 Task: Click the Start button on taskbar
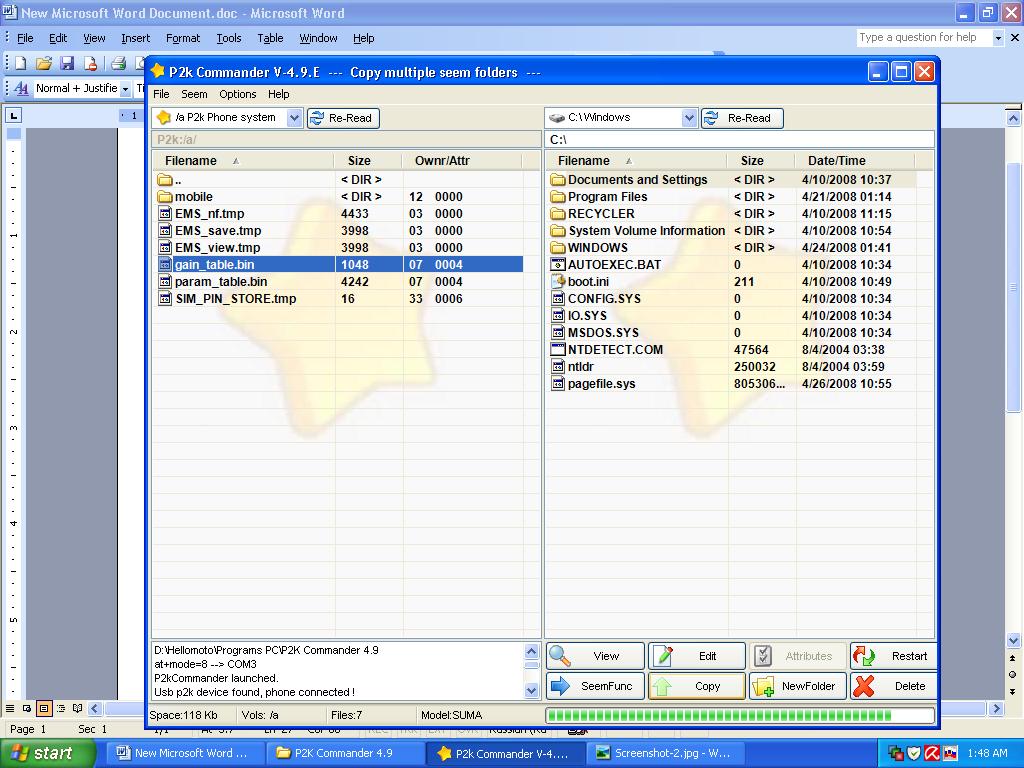[x=46, y=754]
